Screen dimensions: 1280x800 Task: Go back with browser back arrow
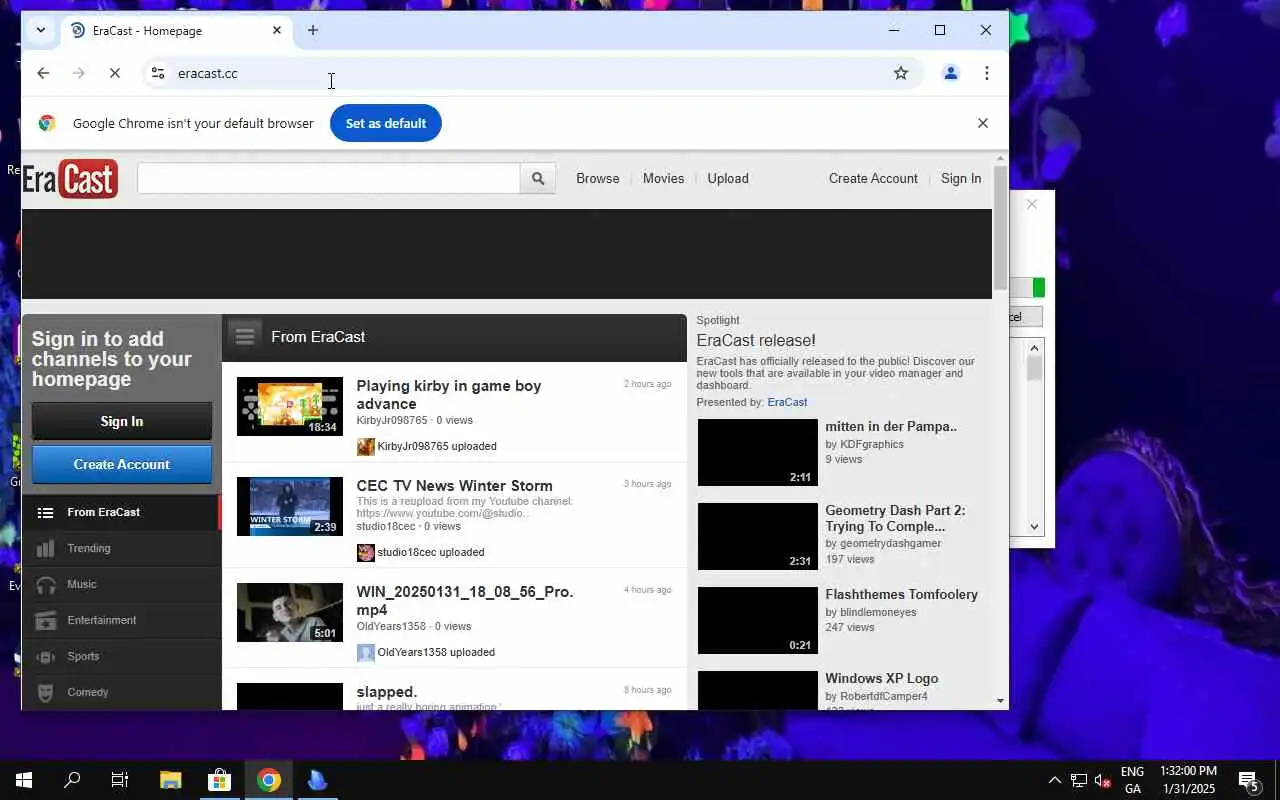pos(43,73)
